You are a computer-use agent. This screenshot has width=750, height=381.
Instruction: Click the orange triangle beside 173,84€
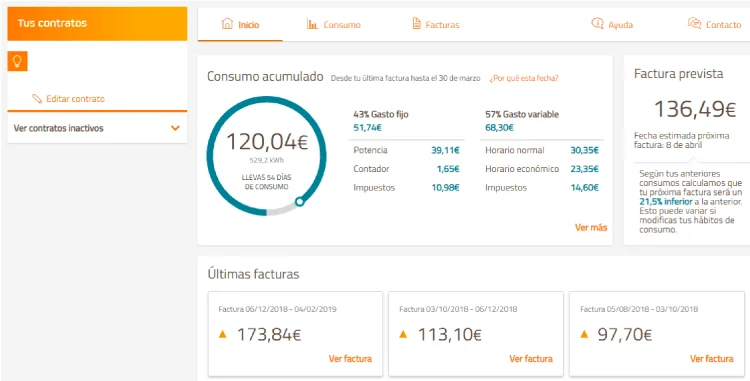(x=222, y=335)
